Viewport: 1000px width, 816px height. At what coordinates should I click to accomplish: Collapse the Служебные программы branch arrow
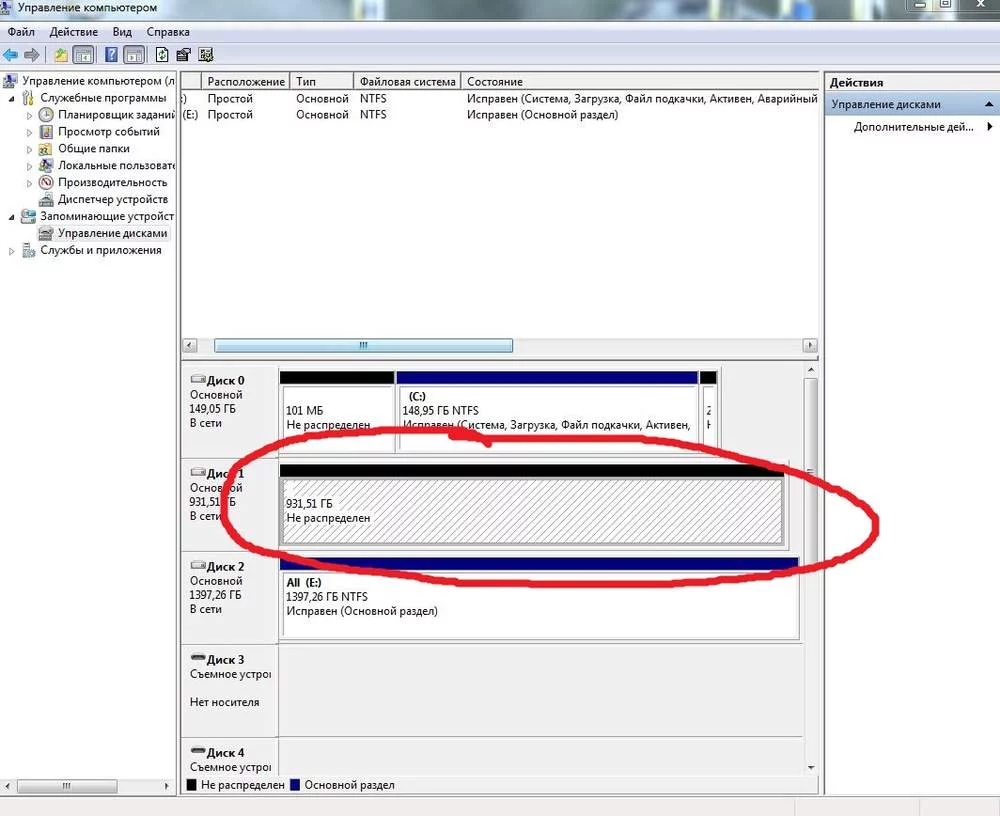pyautogui.click(x=11, y=98)
